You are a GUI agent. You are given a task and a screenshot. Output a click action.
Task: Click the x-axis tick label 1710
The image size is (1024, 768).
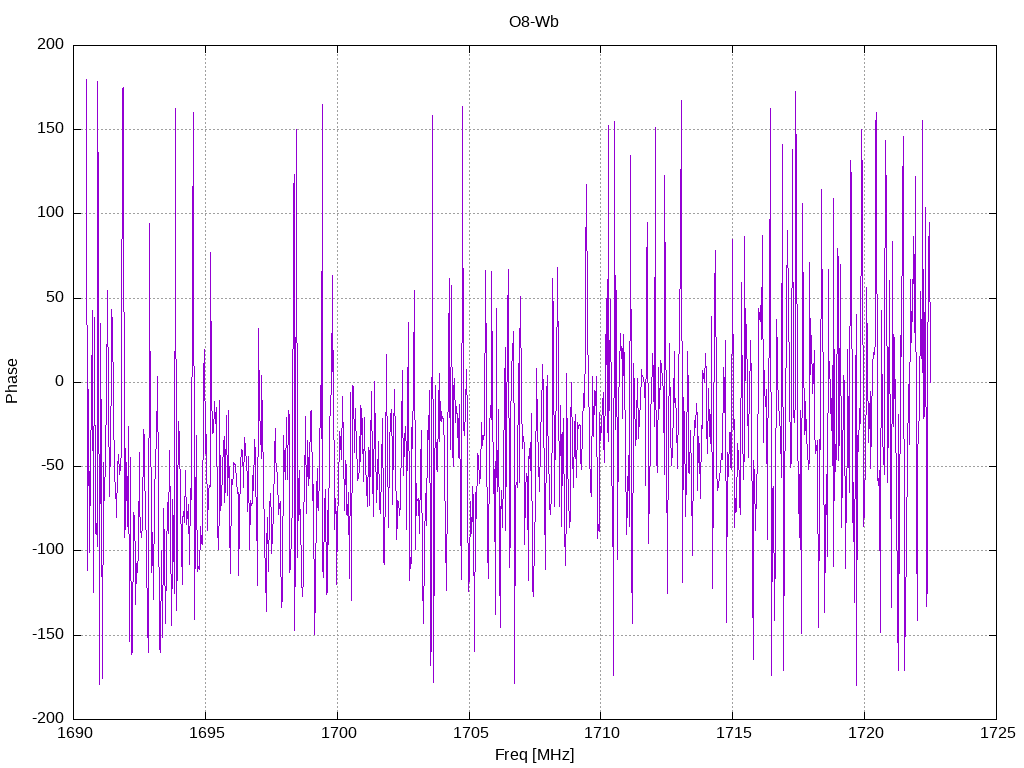point(601,733)
